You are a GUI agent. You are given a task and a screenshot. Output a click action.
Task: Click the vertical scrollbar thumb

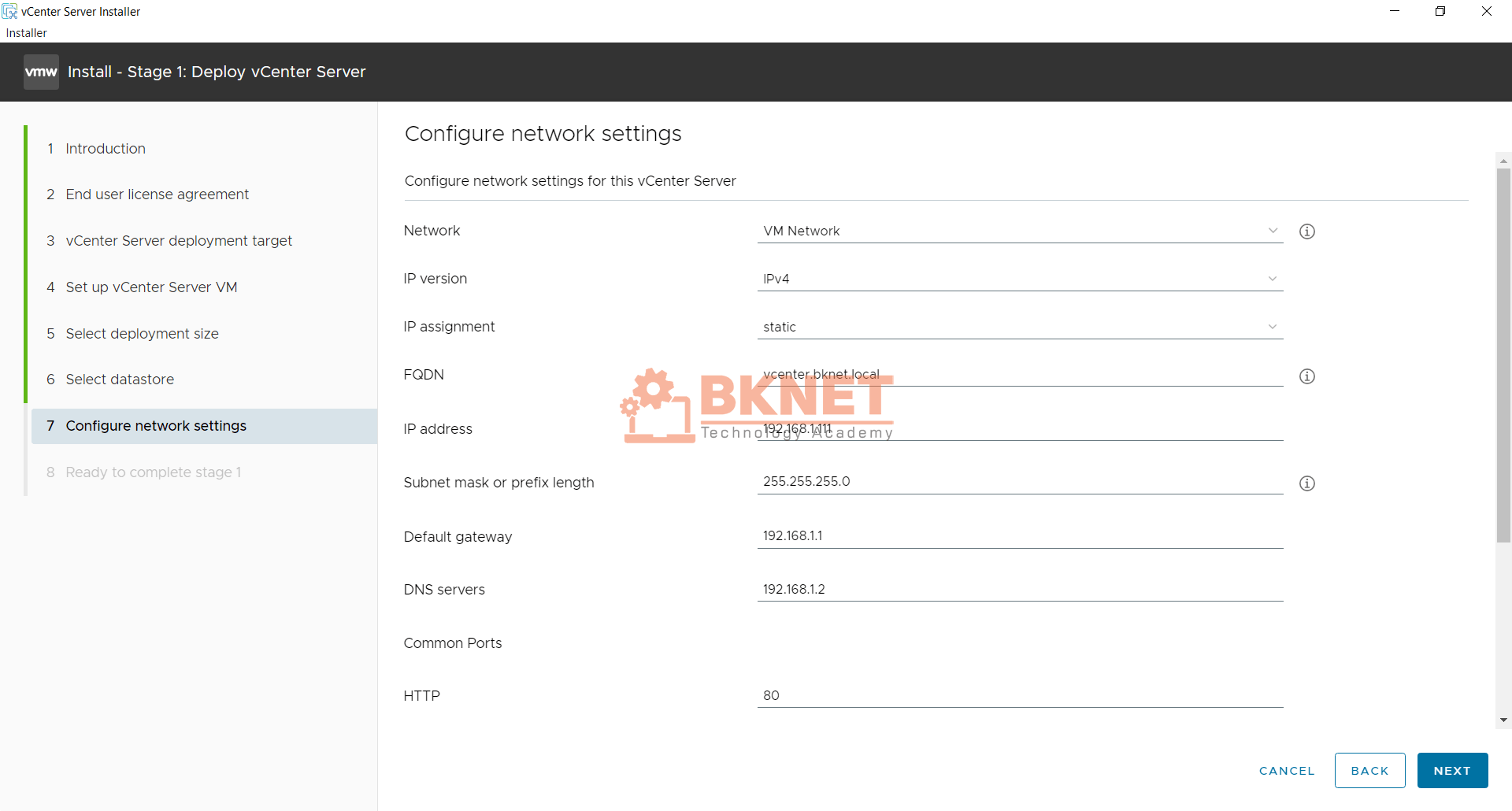coord(1503,354)
